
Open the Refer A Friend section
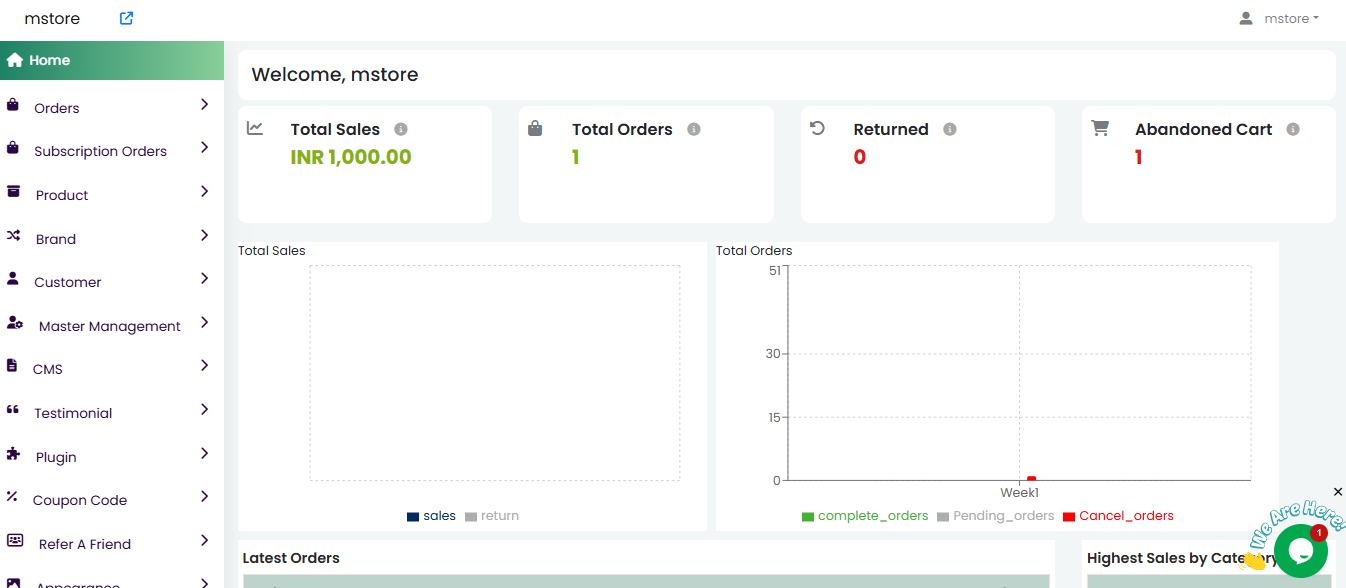(84, 544)
